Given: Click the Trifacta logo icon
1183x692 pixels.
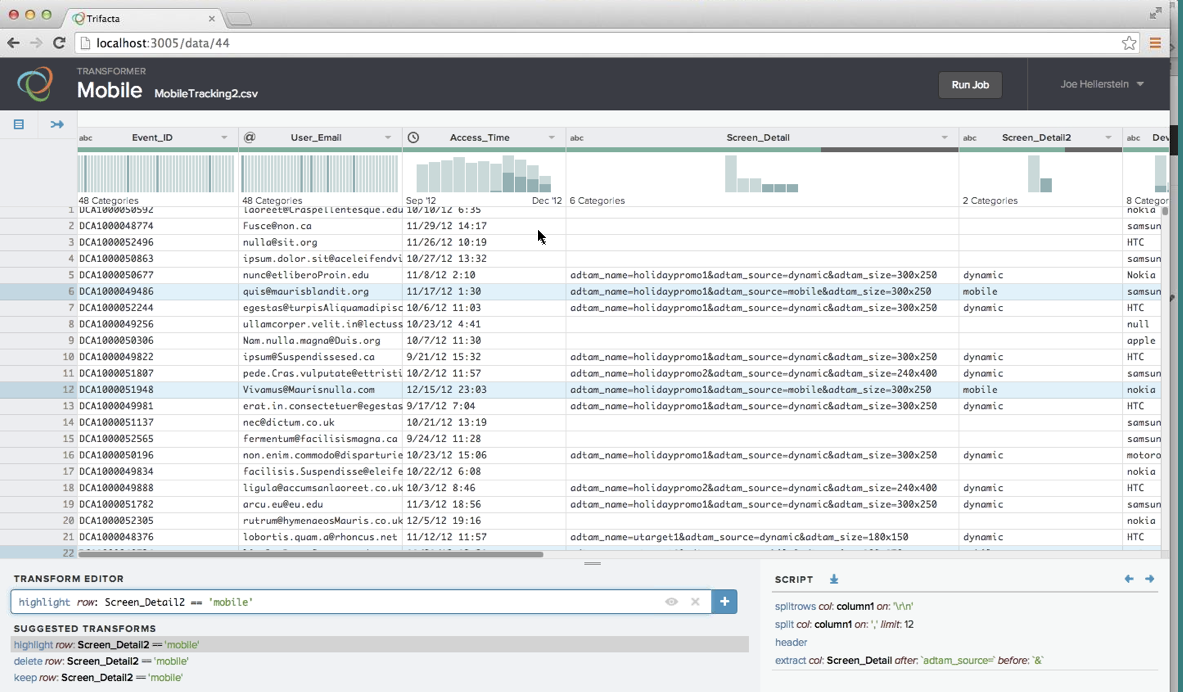Looking at the screenshot, I should click(x=35, y=84).
